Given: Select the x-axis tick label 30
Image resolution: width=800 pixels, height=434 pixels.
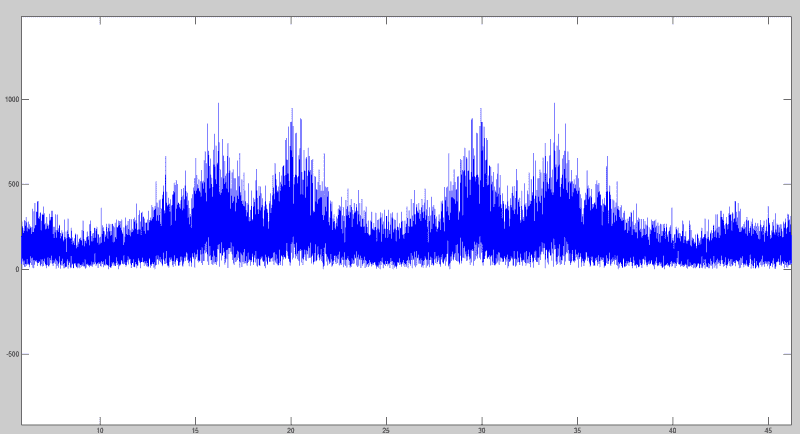Looking at the screenshot, I should [x=482, y=430].
